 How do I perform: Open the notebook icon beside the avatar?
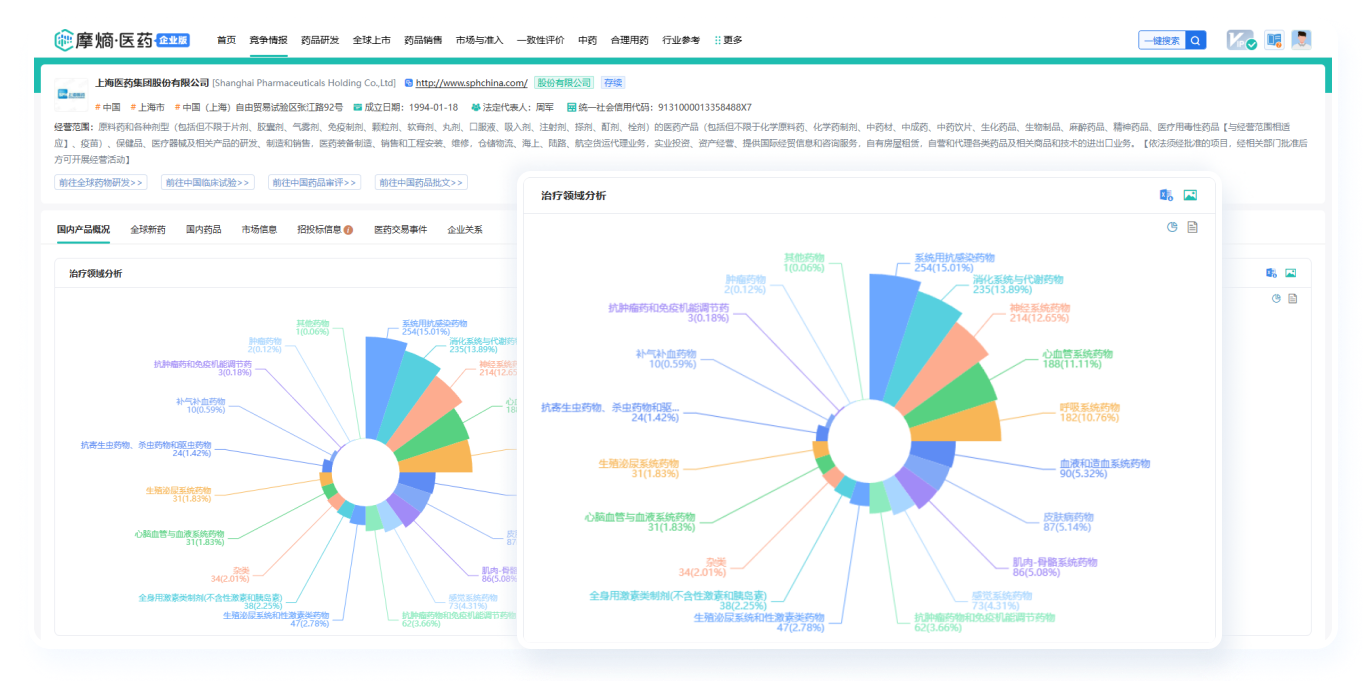pos(1274,40)
